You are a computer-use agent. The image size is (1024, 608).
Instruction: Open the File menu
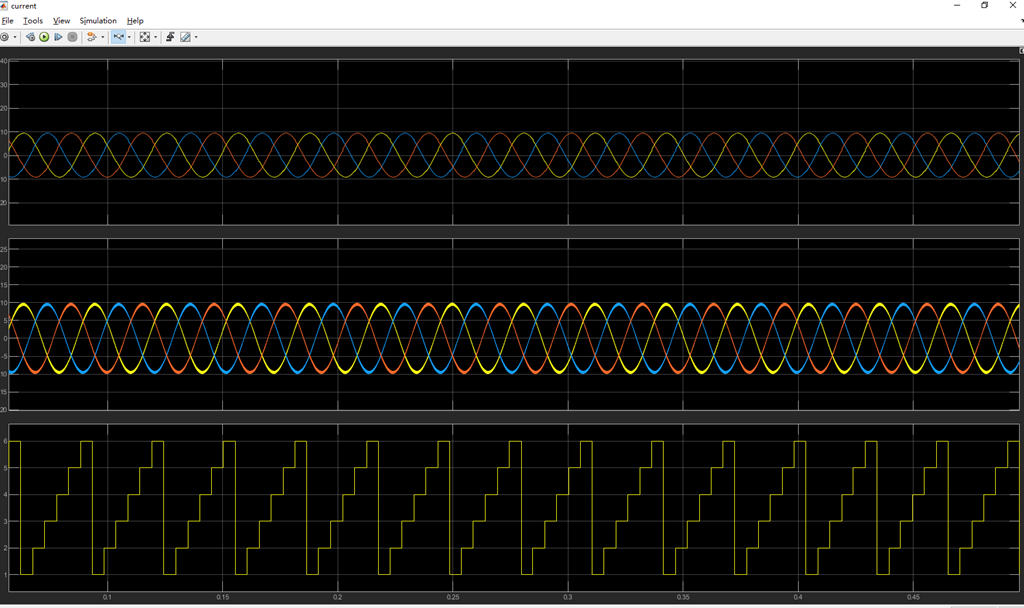(8, 21)
